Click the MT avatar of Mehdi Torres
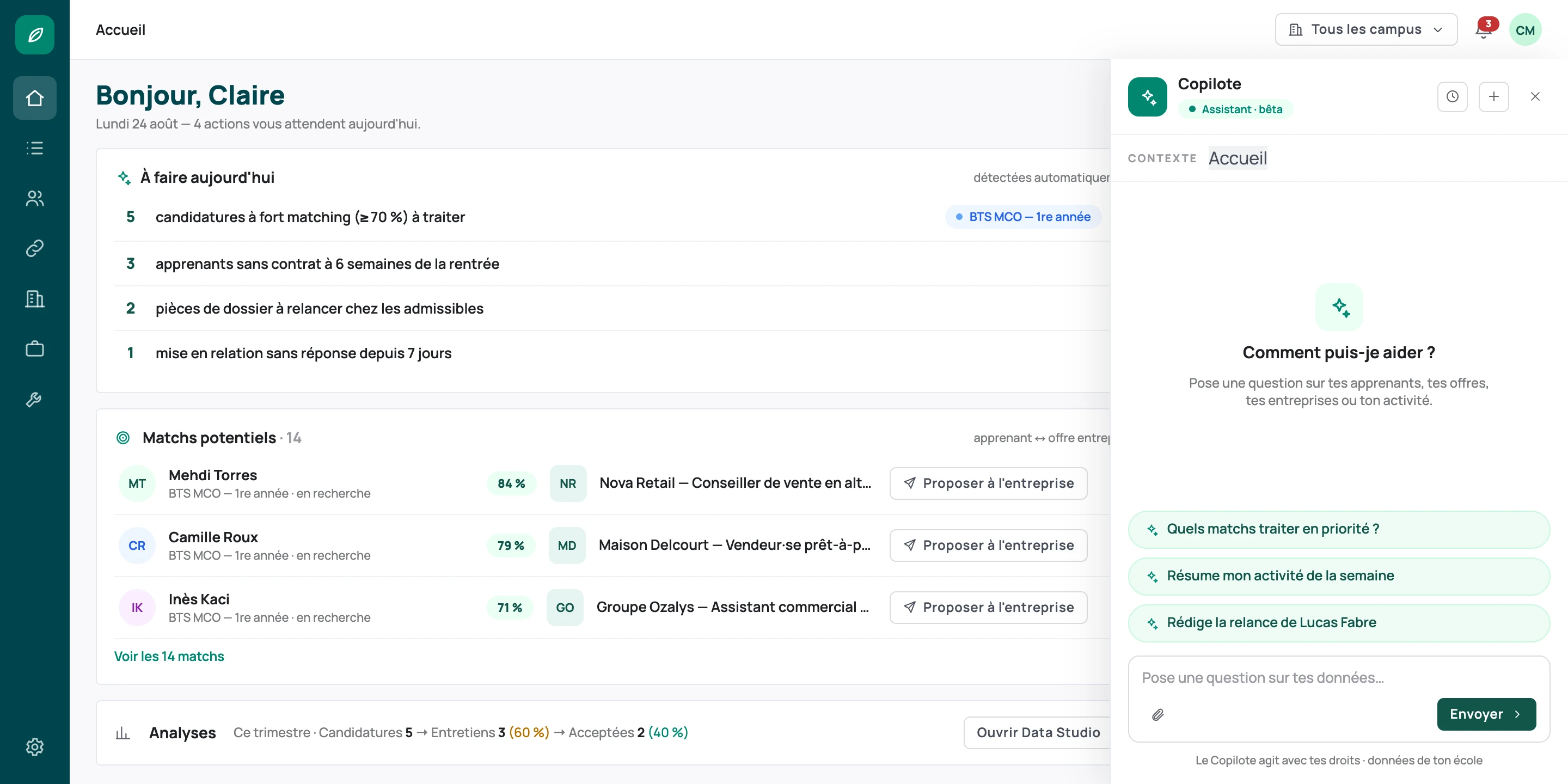Viewport: 1568px width, 784px height. (x=137, y=483)
